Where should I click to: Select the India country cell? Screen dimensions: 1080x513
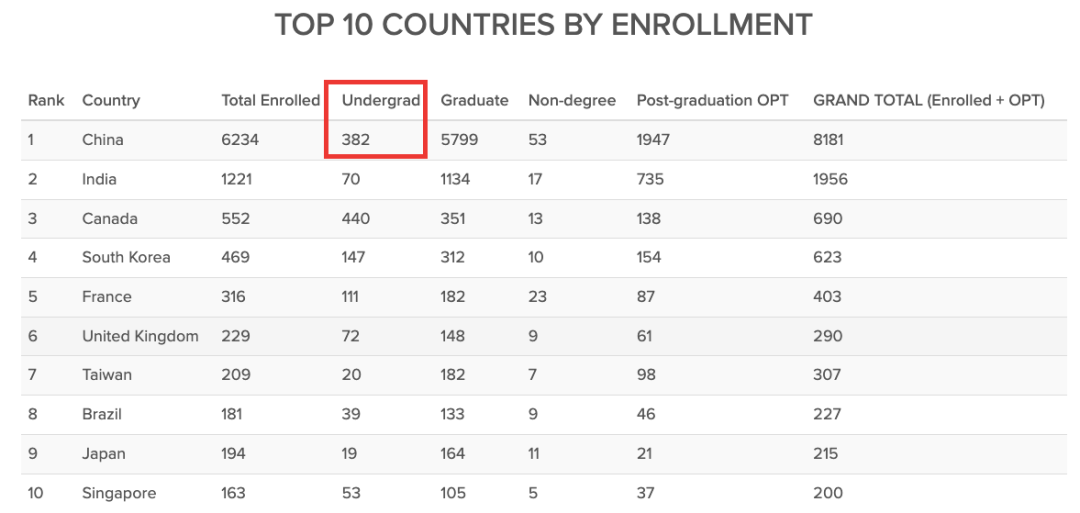pos(99,179)
